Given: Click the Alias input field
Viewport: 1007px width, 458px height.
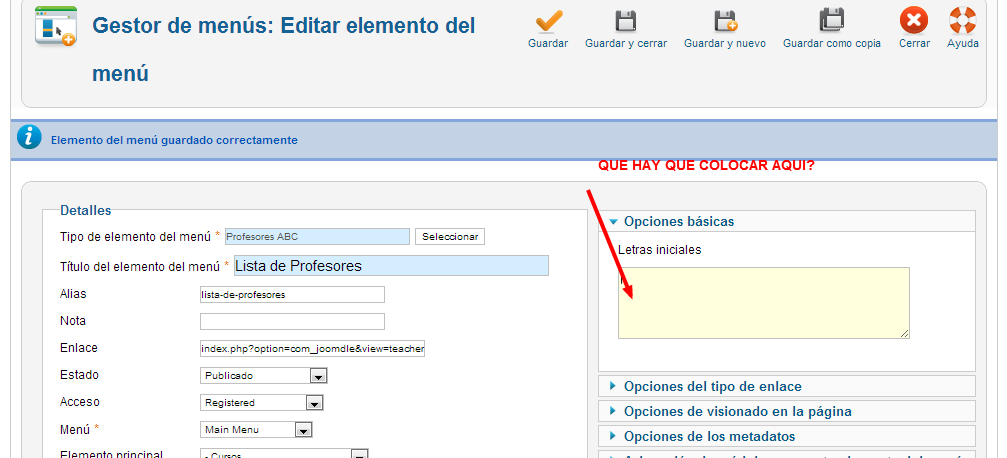Looking at the screenshot, I should point(292,295).
